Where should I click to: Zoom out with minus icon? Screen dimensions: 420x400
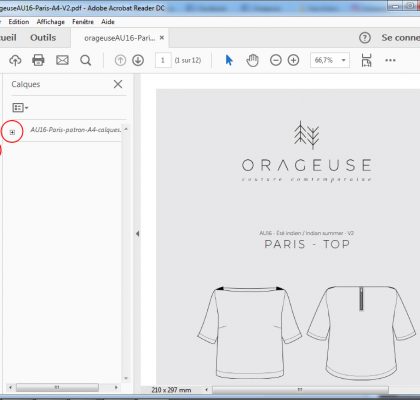click(276, 60)
